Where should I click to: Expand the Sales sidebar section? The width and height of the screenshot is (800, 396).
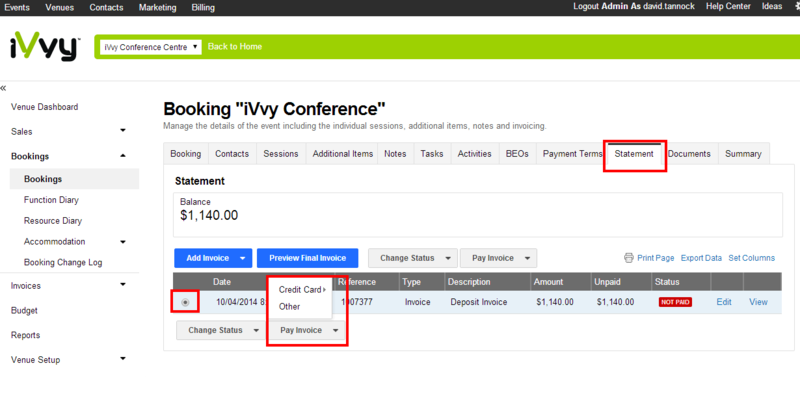[x=122, y=131]
